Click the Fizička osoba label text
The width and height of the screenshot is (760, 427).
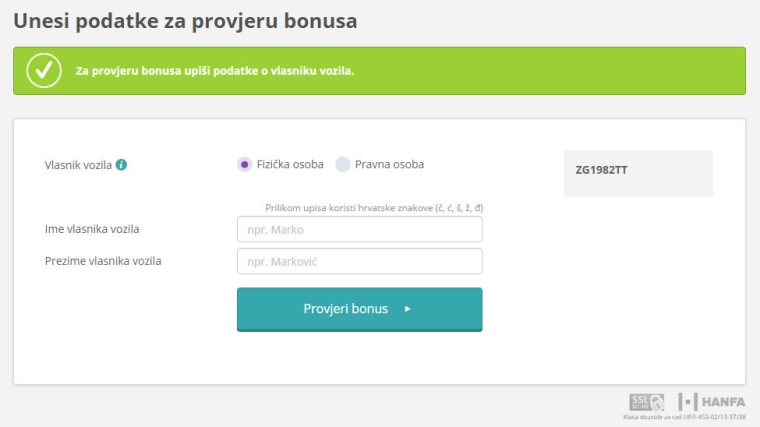pos(290,164)
